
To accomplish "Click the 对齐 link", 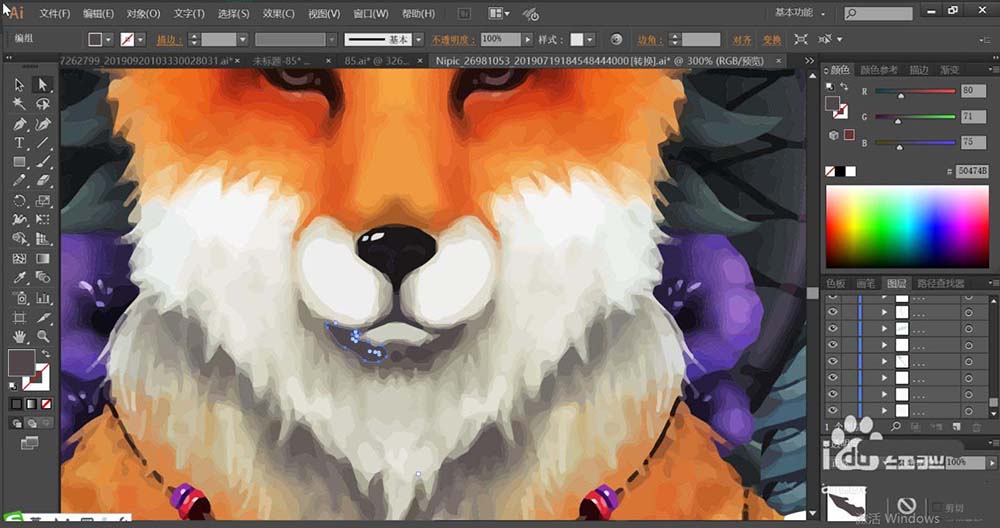I will (742, 40).
